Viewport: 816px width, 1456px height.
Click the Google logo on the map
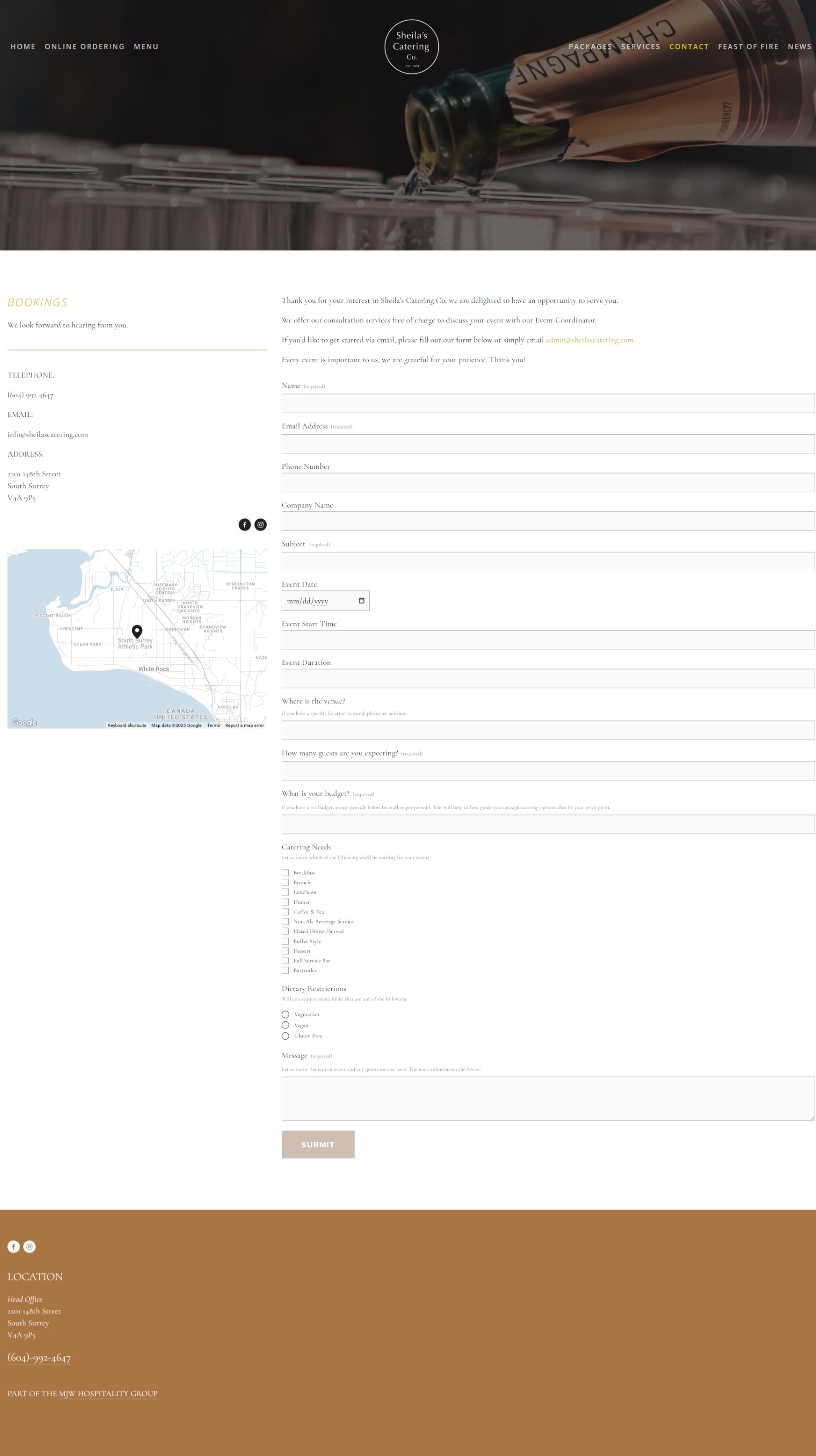pos(24,722)
